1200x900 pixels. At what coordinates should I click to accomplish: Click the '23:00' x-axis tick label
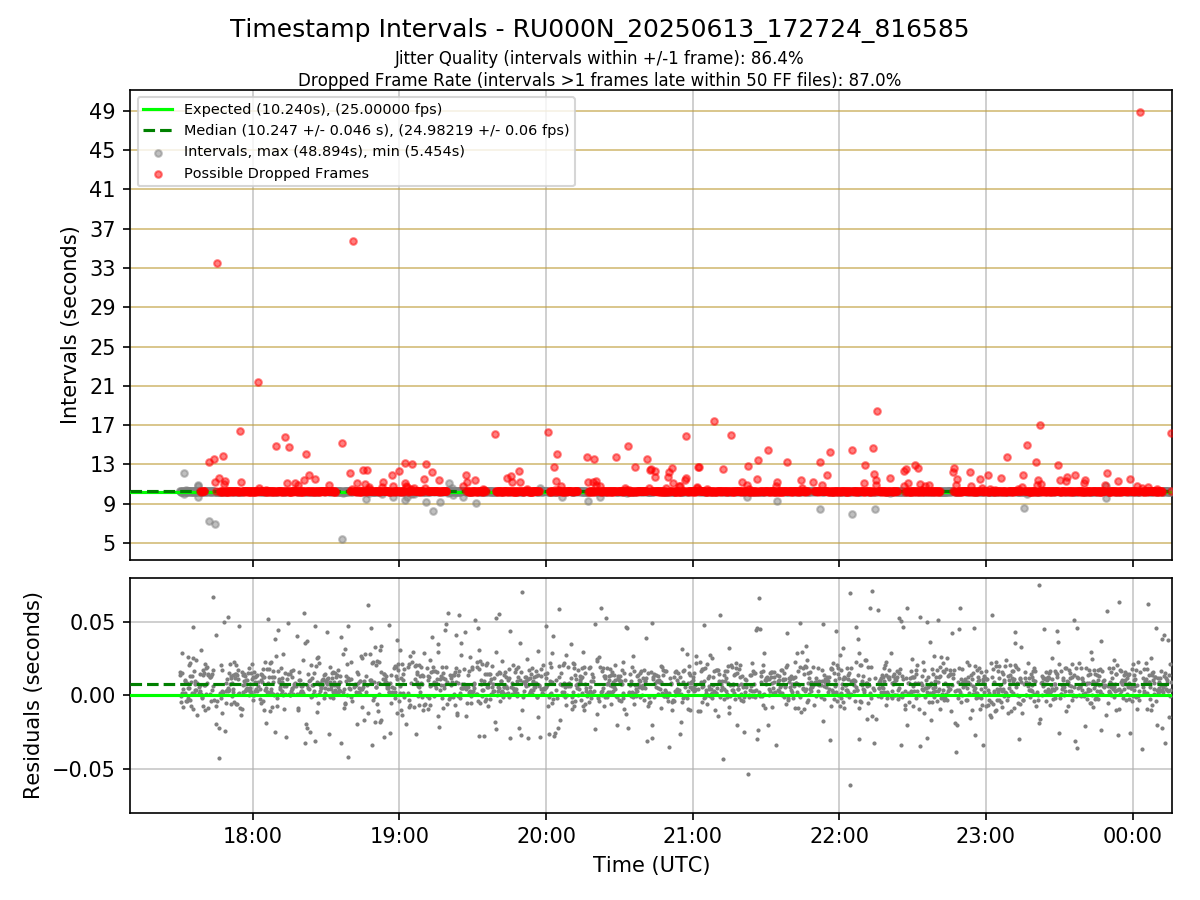986,834
